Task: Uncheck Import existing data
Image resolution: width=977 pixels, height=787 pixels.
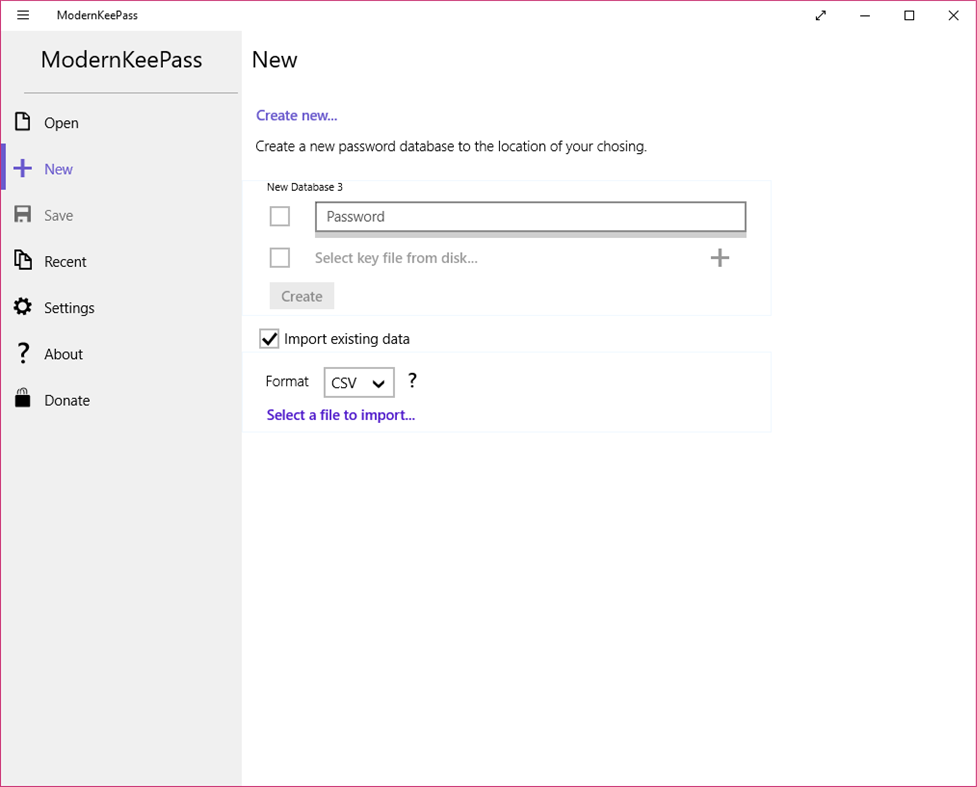Action: coord(268,338)
